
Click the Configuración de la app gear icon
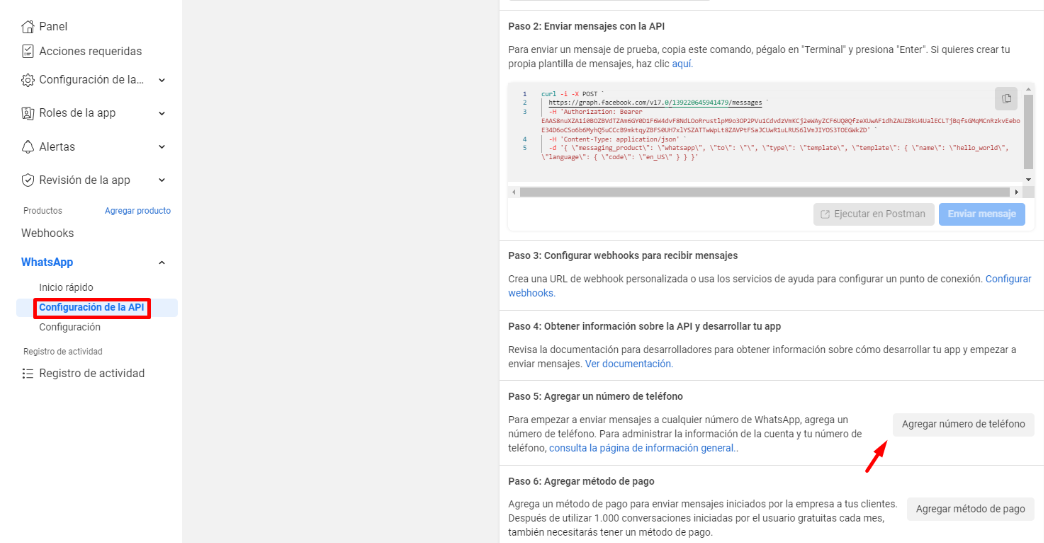[28, 80]
